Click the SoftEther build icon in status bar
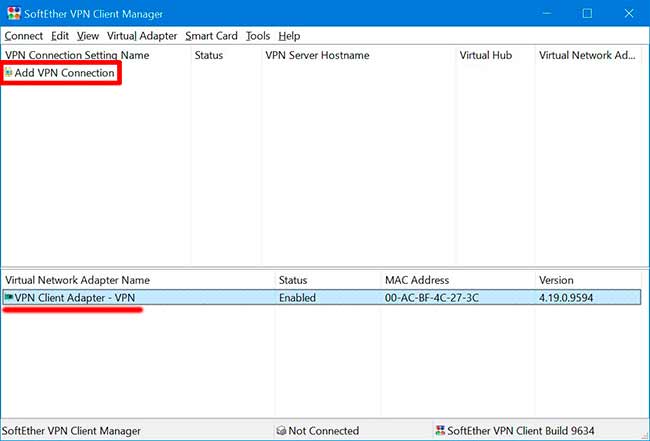The width and height of the screenshot is (650, 441). tap(440, 431)
